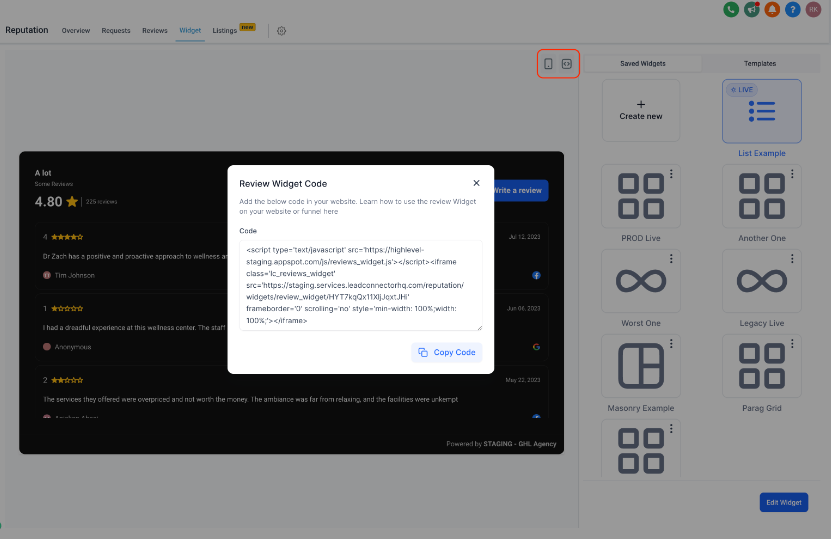Image resolution: width=831 pixels, height=539 pixels.
Task: Click the green phone dialer icon
Action: click(731, 10)
